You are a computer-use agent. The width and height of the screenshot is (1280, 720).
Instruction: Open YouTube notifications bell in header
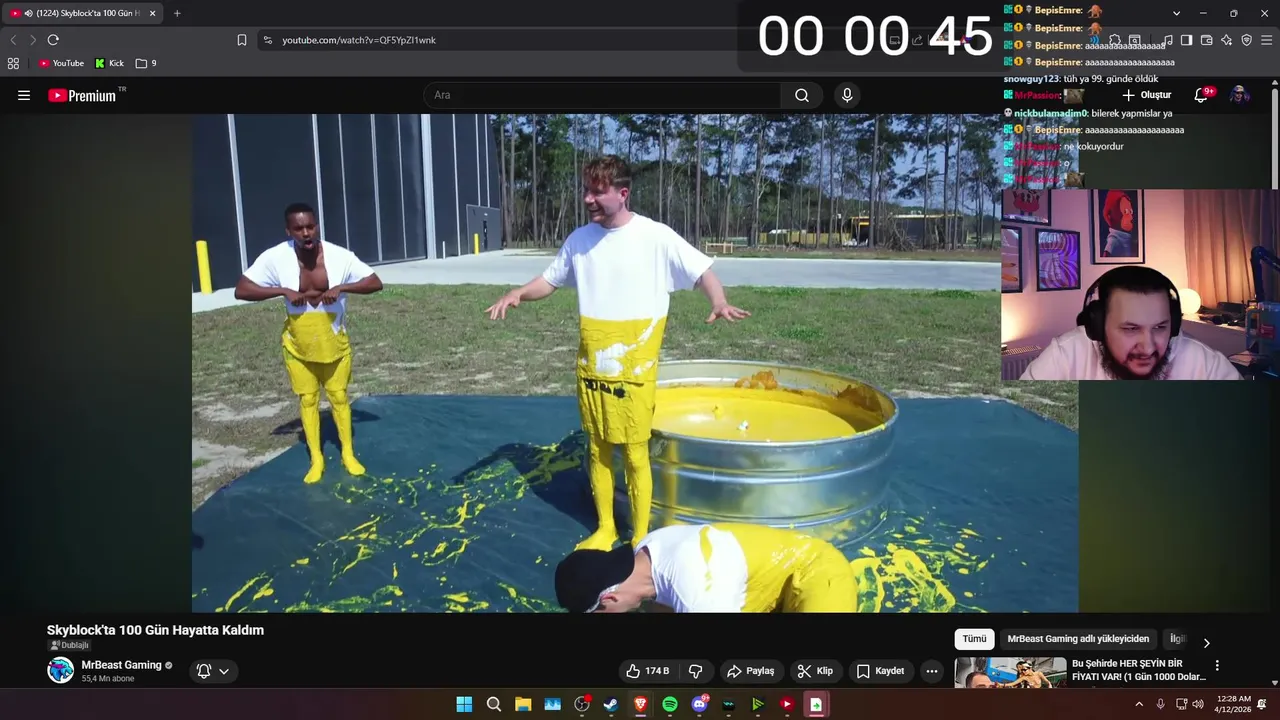pos(1203,95)
